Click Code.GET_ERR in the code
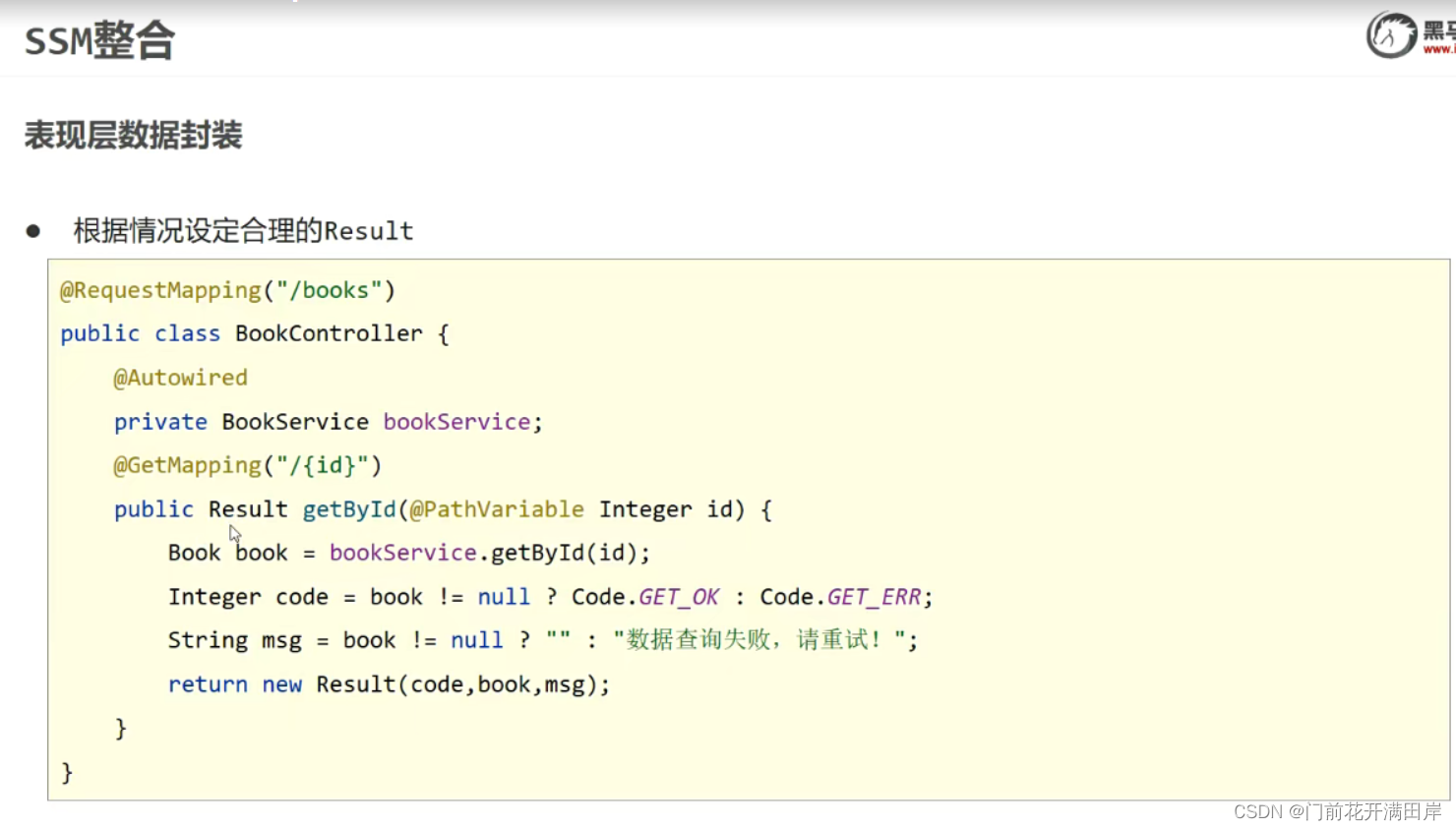This screenshot has height=830, width=1456. [x=841, y=597]
